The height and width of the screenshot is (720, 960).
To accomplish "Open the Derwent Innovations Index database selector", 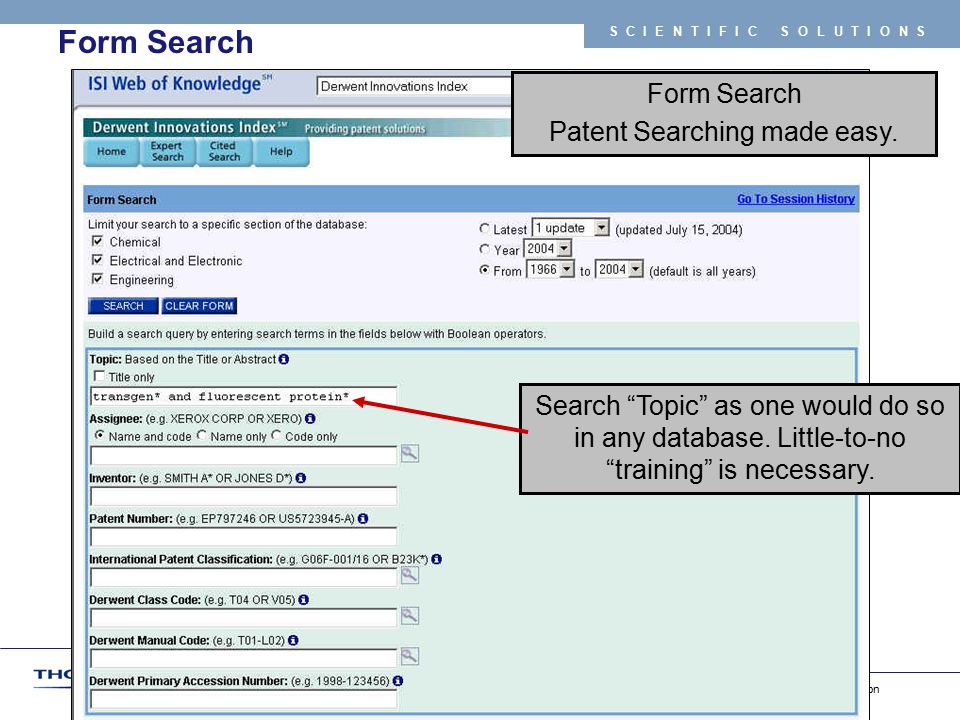I will [414, 86].
